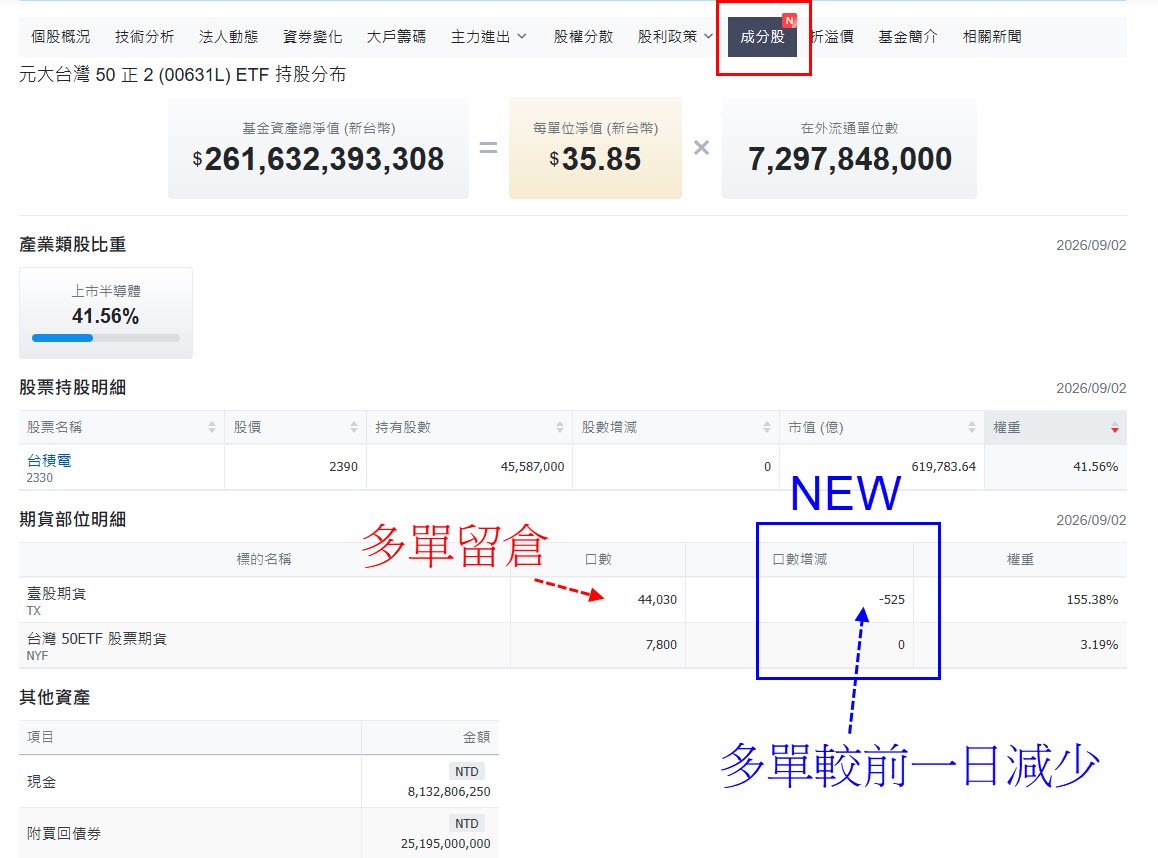Sort by 股票名稱 column arrows
The height and width of the screenshot is (858, 1158).
pyautogui.click(x=212, y=428)
